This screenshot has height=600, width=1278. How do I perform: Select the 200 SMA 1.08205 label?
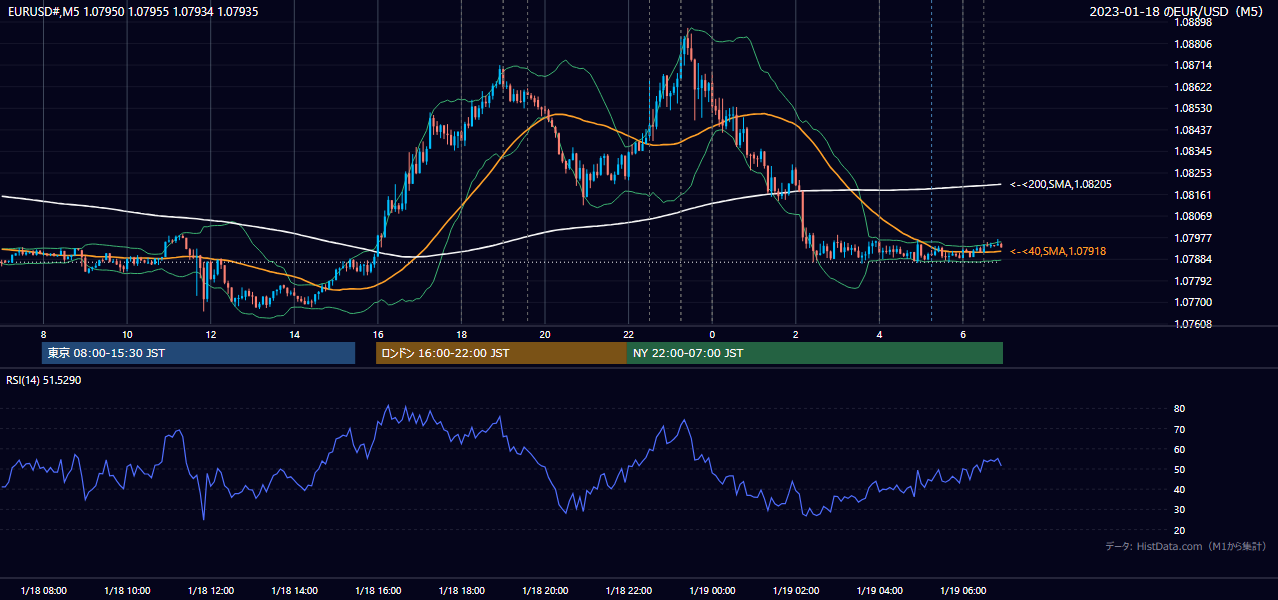pos(1060,185)
